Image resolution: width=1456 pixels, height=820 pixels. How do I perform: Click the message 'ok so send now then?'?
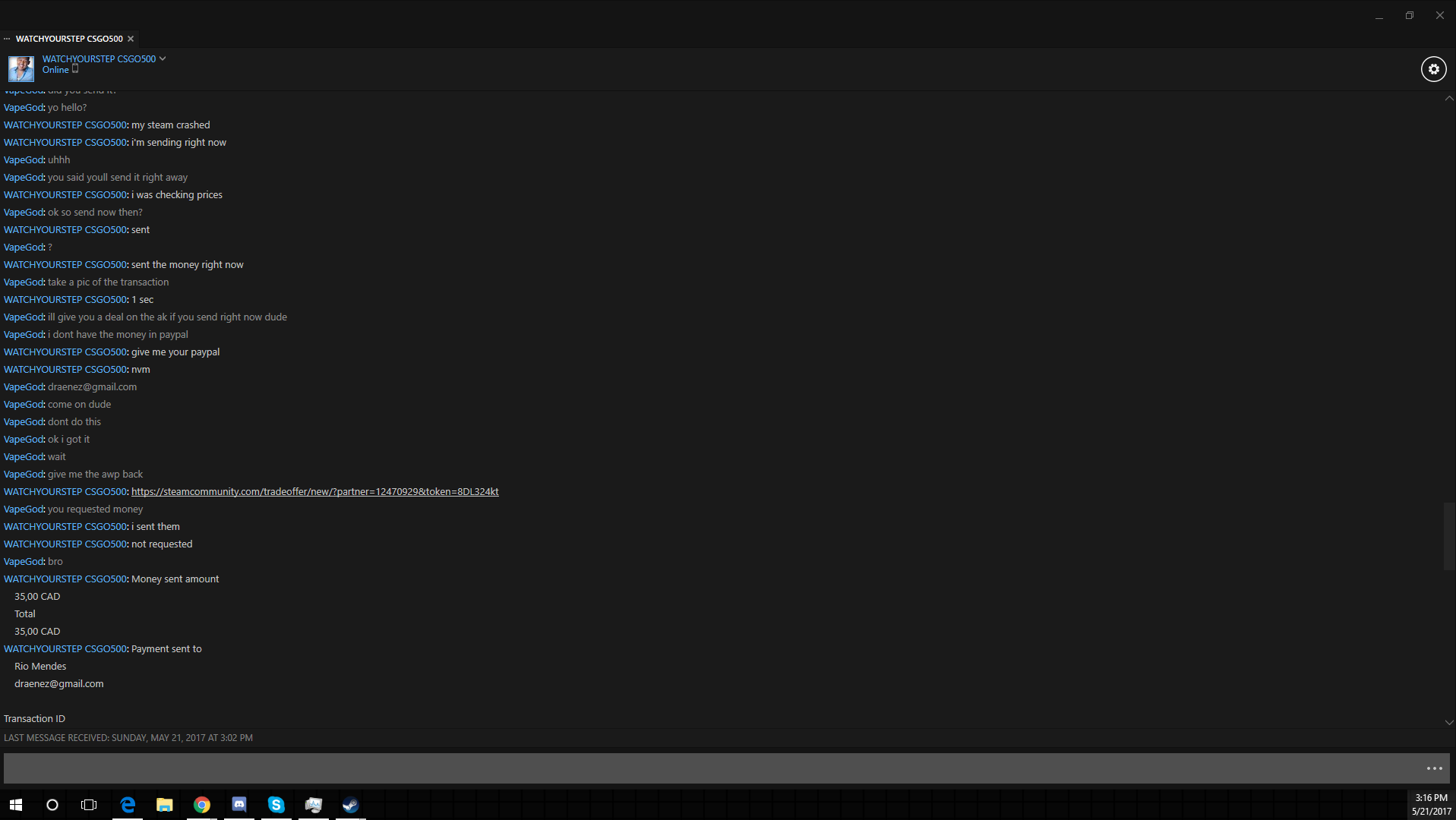click(x=95, y=213)
